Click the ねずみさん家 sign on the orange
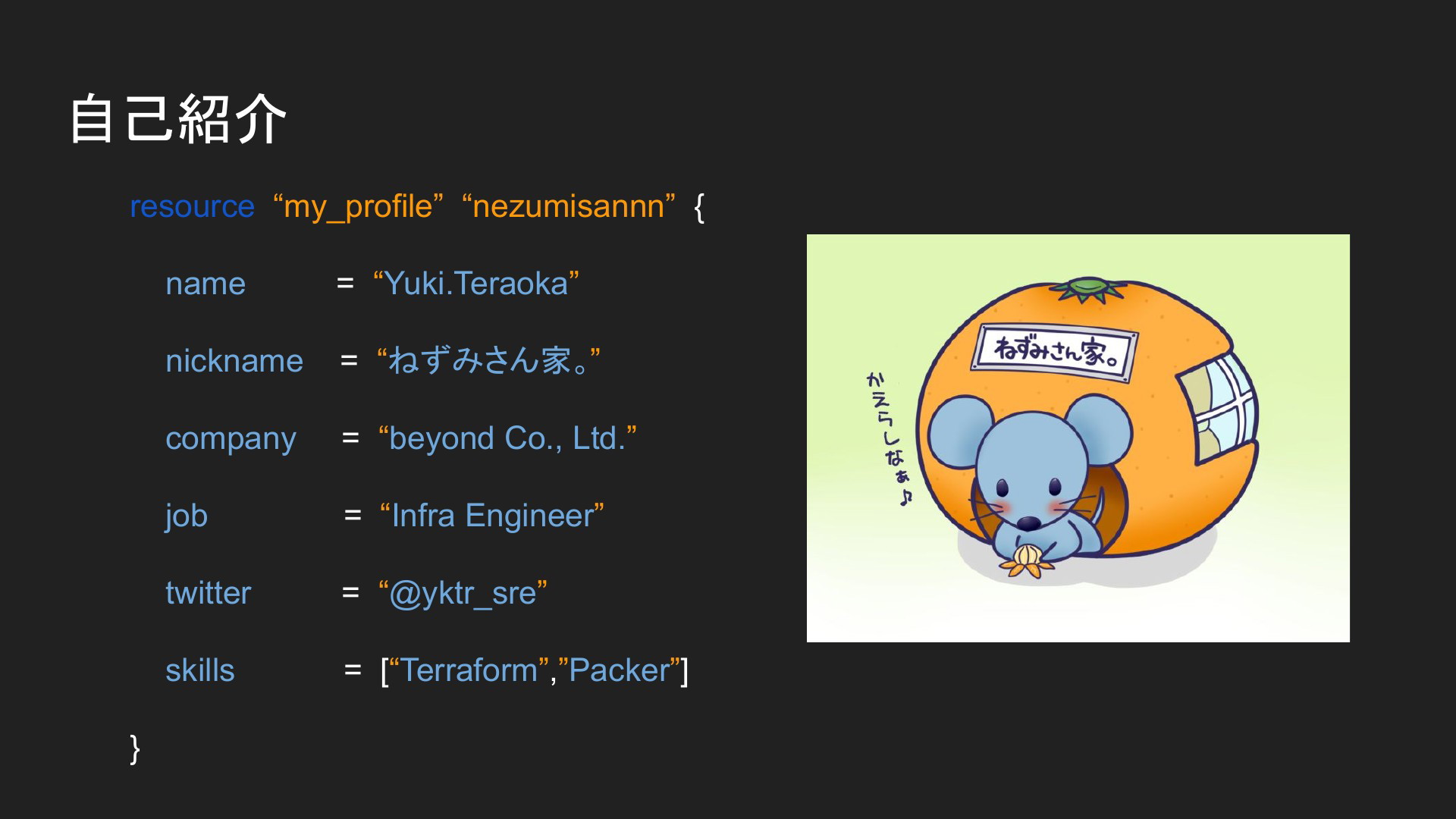 (x=1054, y=352)
